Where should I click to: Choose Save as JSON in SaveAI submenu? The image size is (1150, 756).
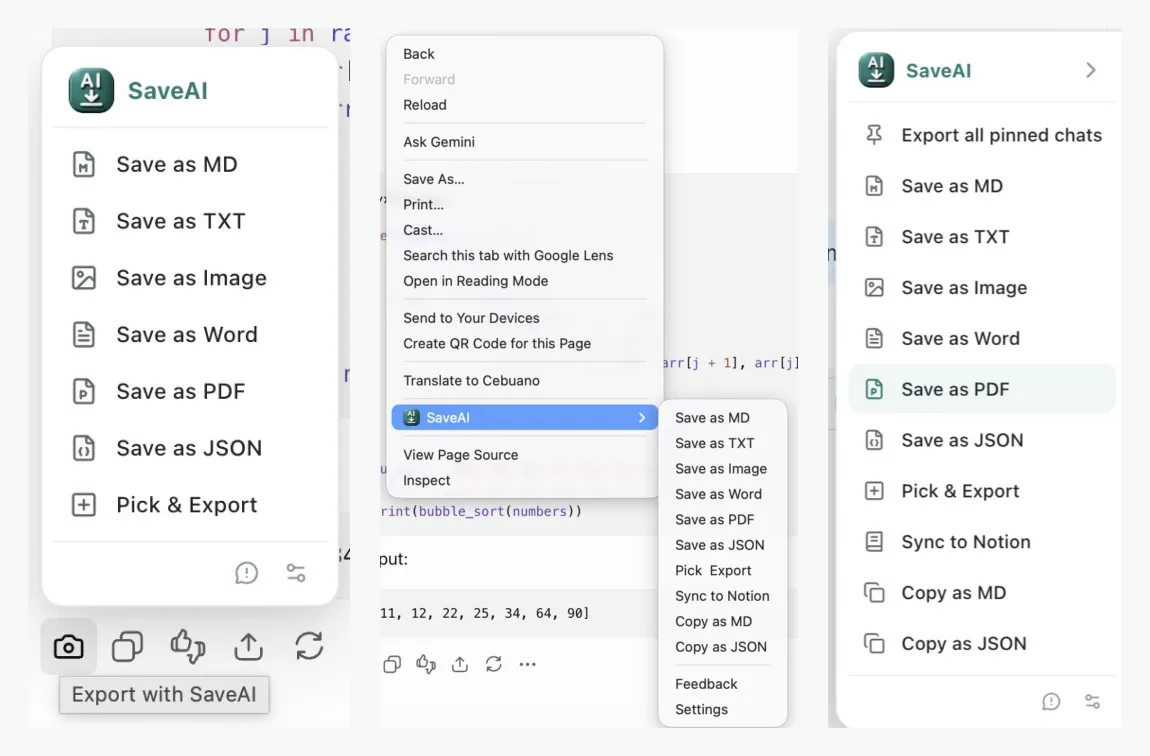point(722,545)
